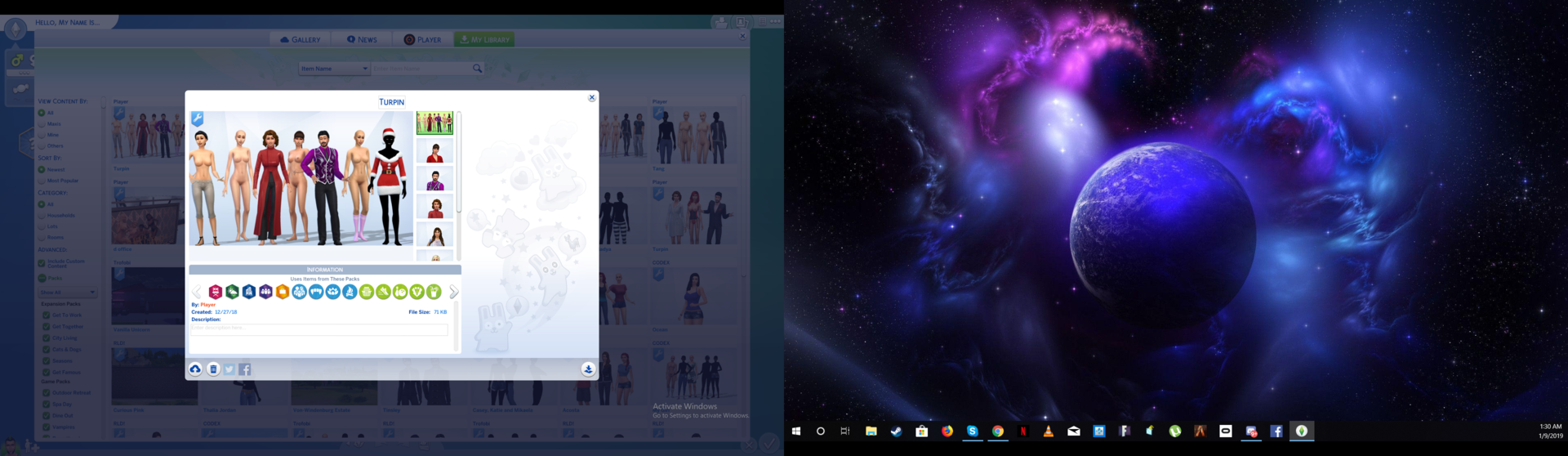Click the plumbob icon at top left

coord(16,29)
